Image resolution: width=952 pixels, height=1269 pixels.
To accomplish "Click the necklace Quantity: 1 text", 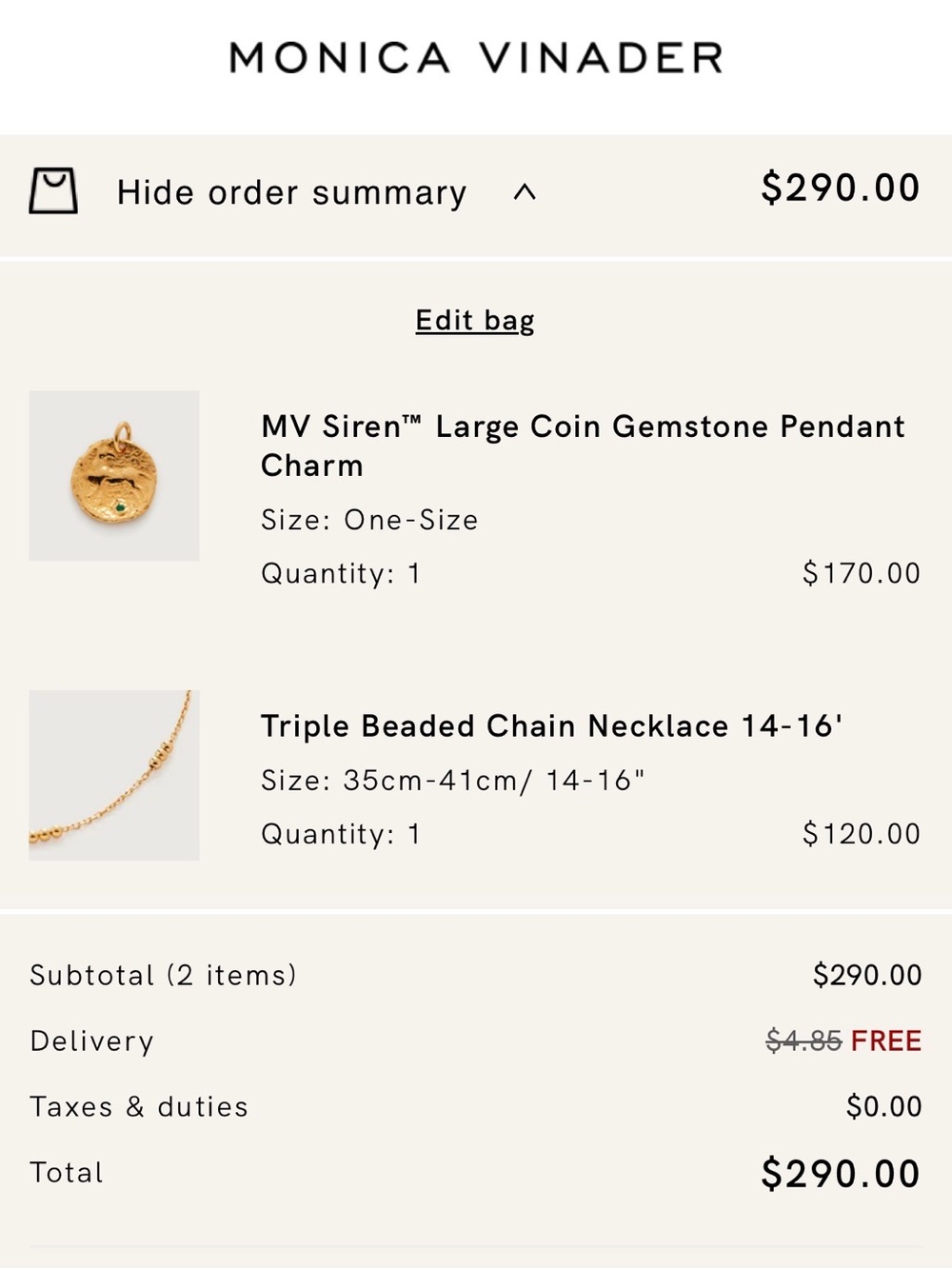I will (x=341, y=834).
